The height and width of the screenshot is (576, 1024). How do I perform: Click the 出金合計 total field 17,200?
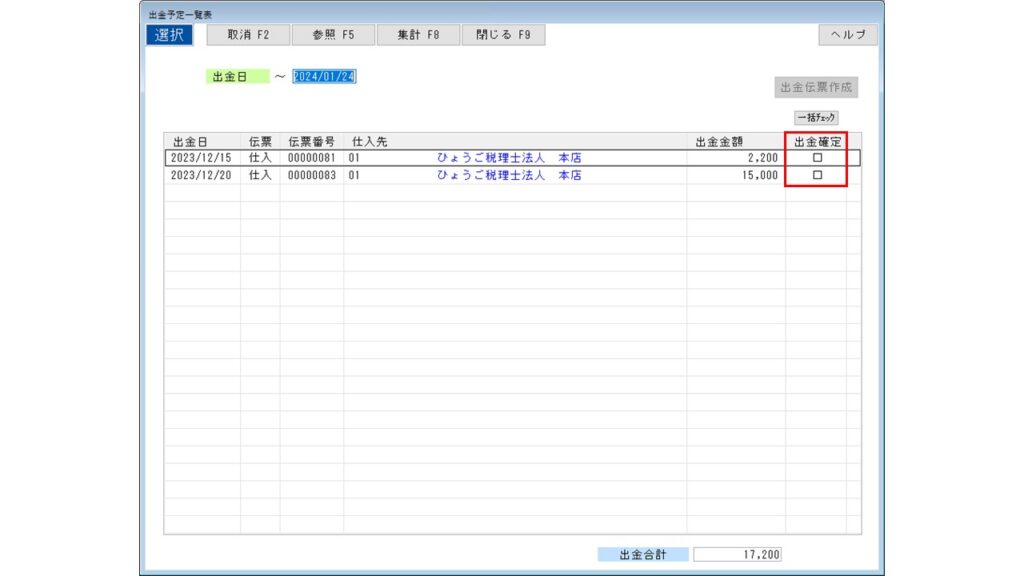click(737, 554)
